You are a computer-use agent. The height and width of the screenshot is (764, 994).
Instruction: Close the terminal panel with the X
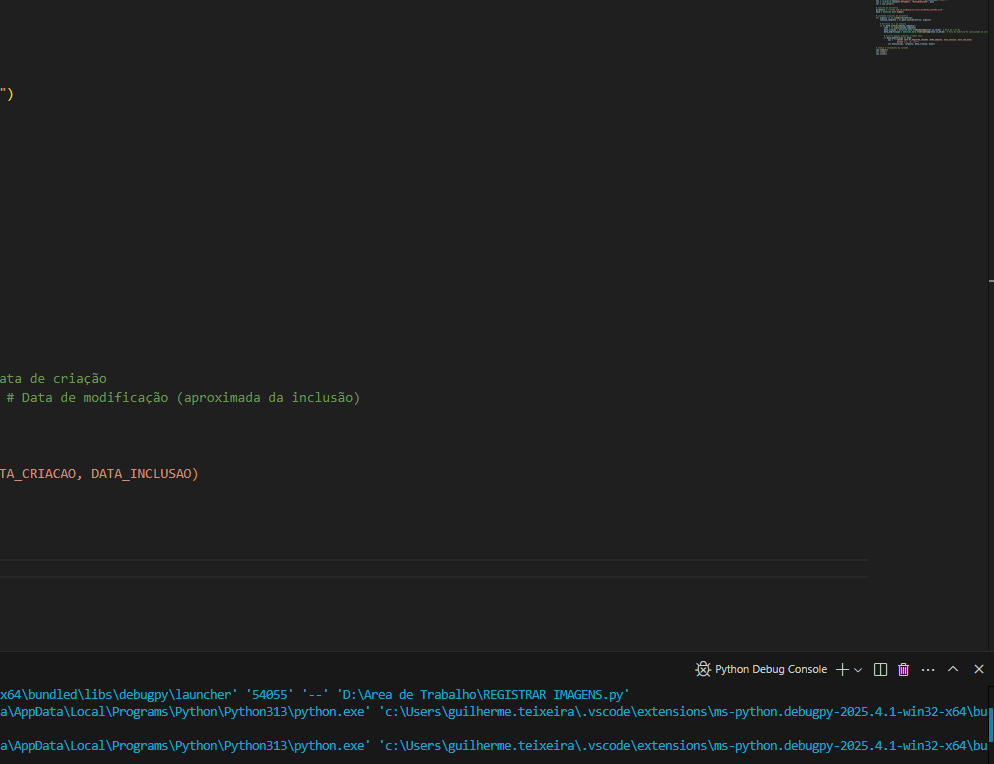click(x=979, y=669)
